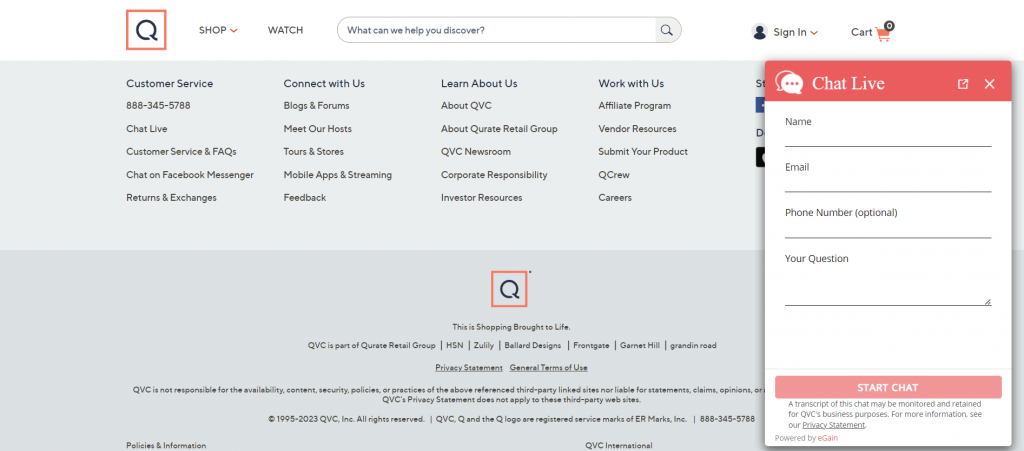Open Tours & Stores link
Viewport: 1024px width, 451px height.
point(313,151)
